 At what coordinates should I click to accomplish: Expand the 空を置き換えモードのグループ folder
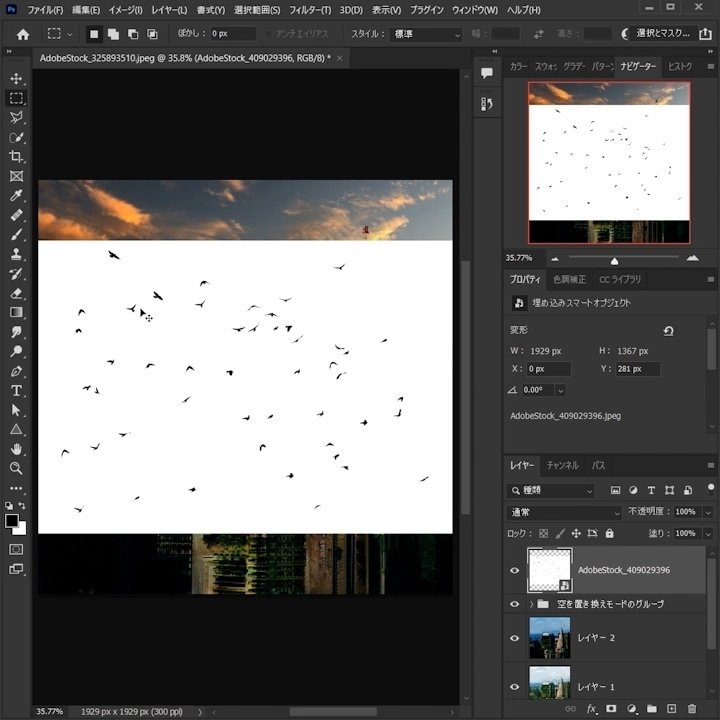tap(531, 604)
